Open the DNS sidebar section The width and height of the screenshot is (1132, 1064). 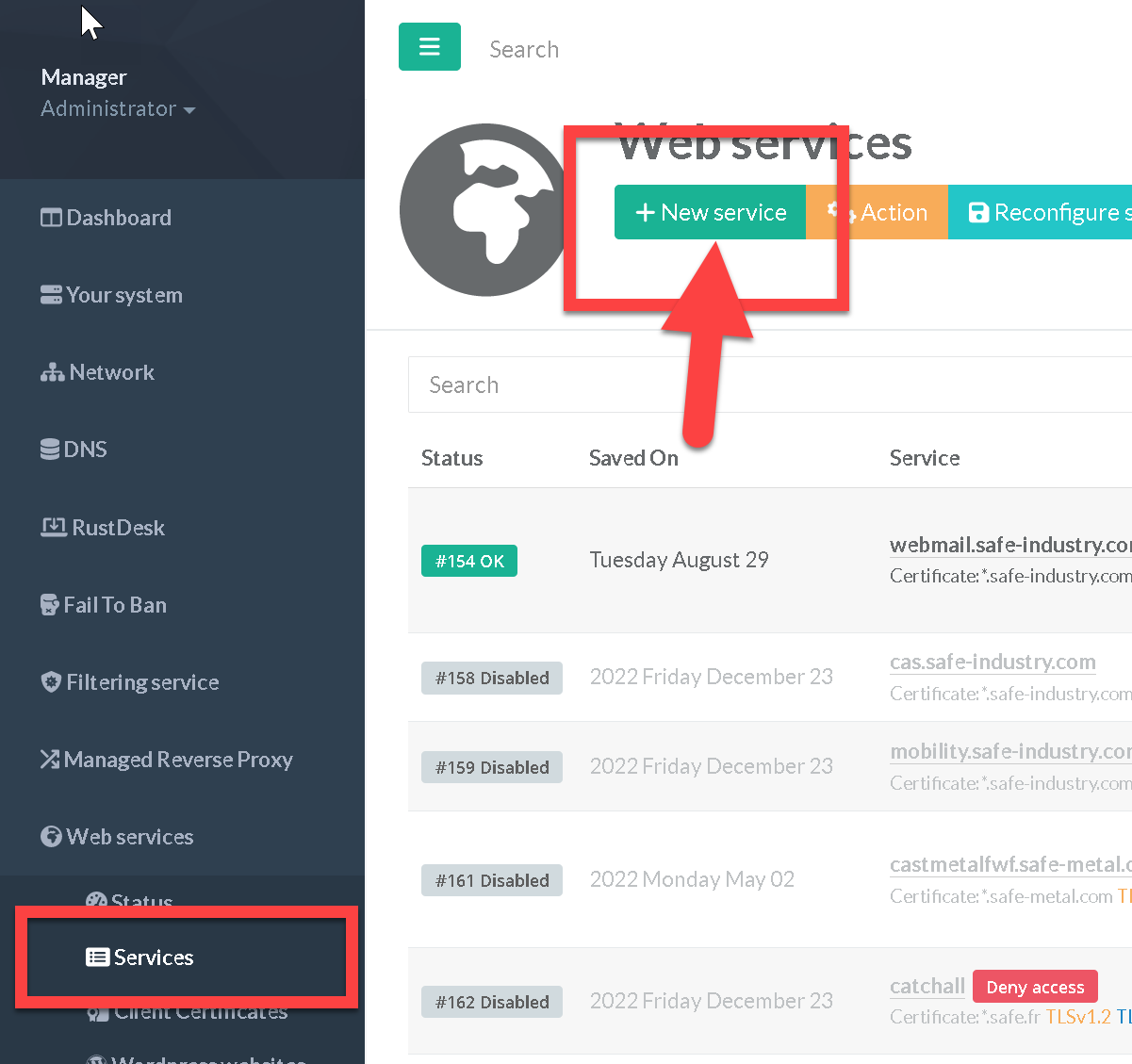tap(74, 450)
